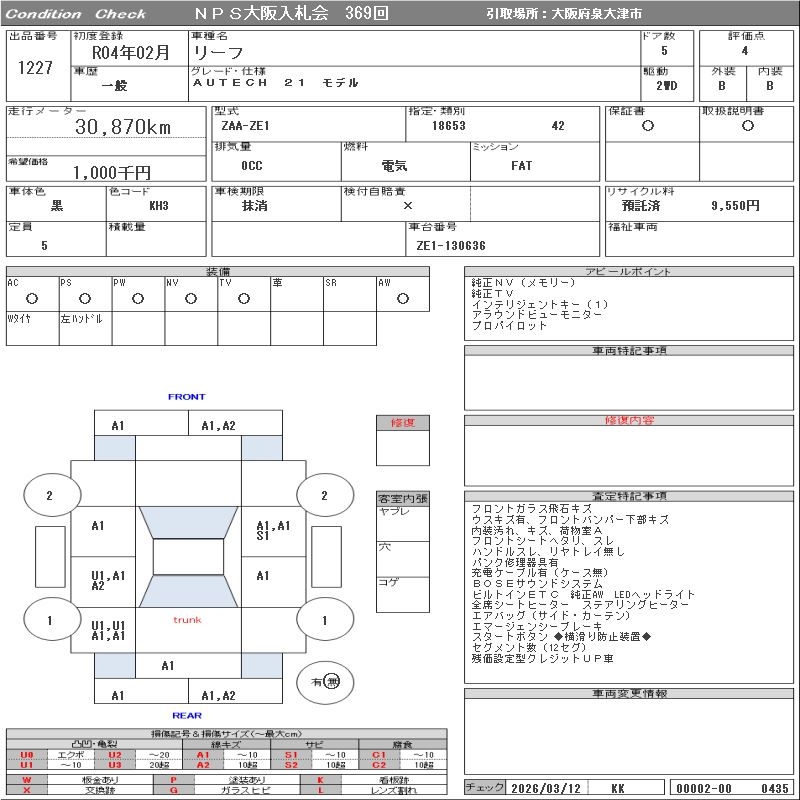
Task: Click first registration date R04年02月
Action: 131,53
